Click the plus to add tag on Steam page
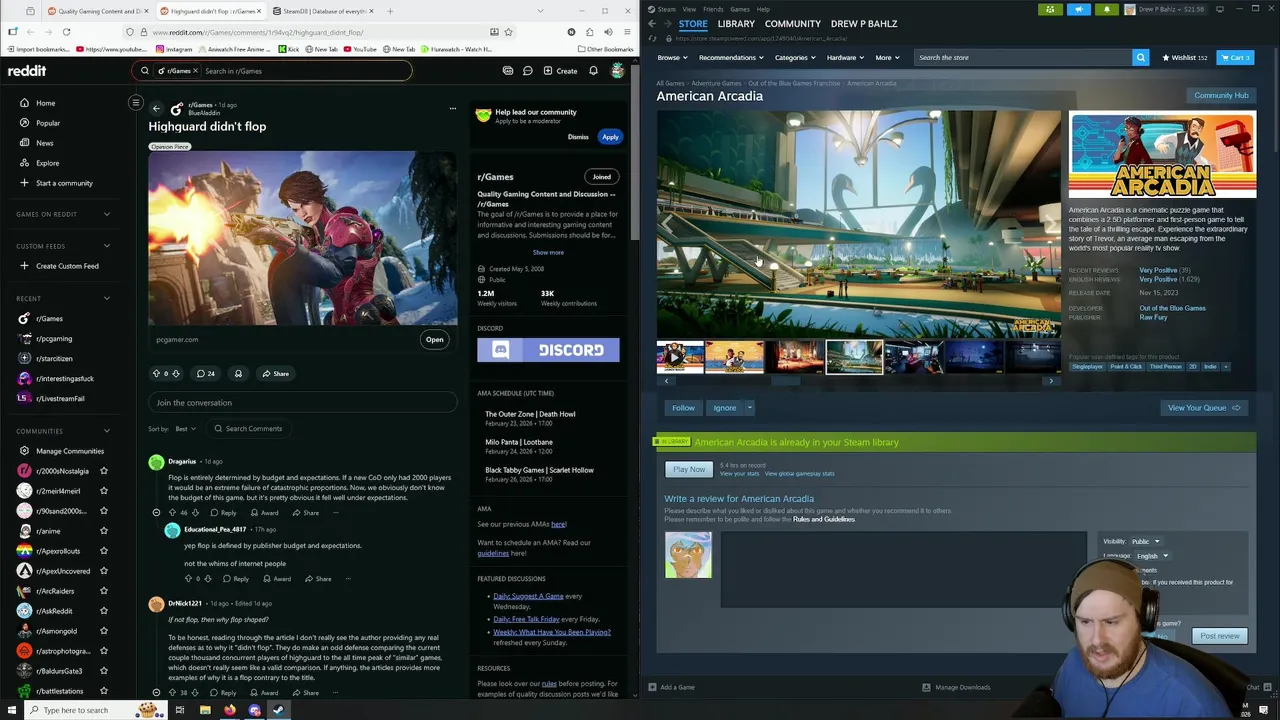1280x720 pixels. [1226, 366]
